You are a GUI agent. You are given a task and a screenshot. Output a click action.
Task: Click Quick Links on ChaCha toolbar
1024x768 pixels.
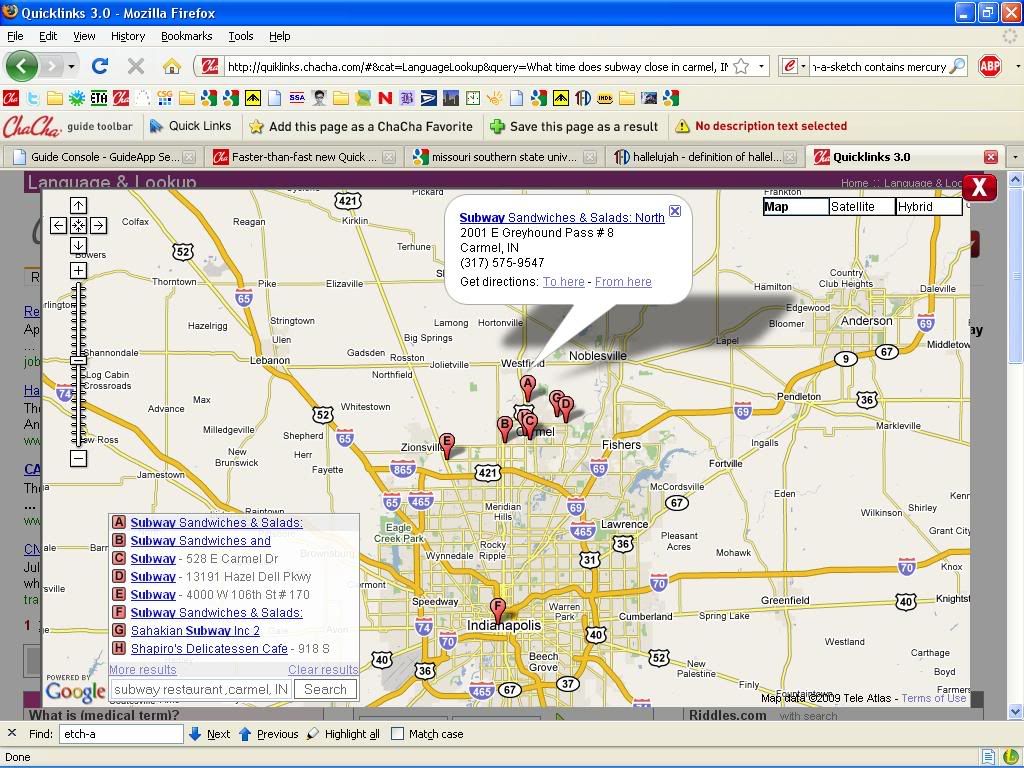click(x=190, y=126)
